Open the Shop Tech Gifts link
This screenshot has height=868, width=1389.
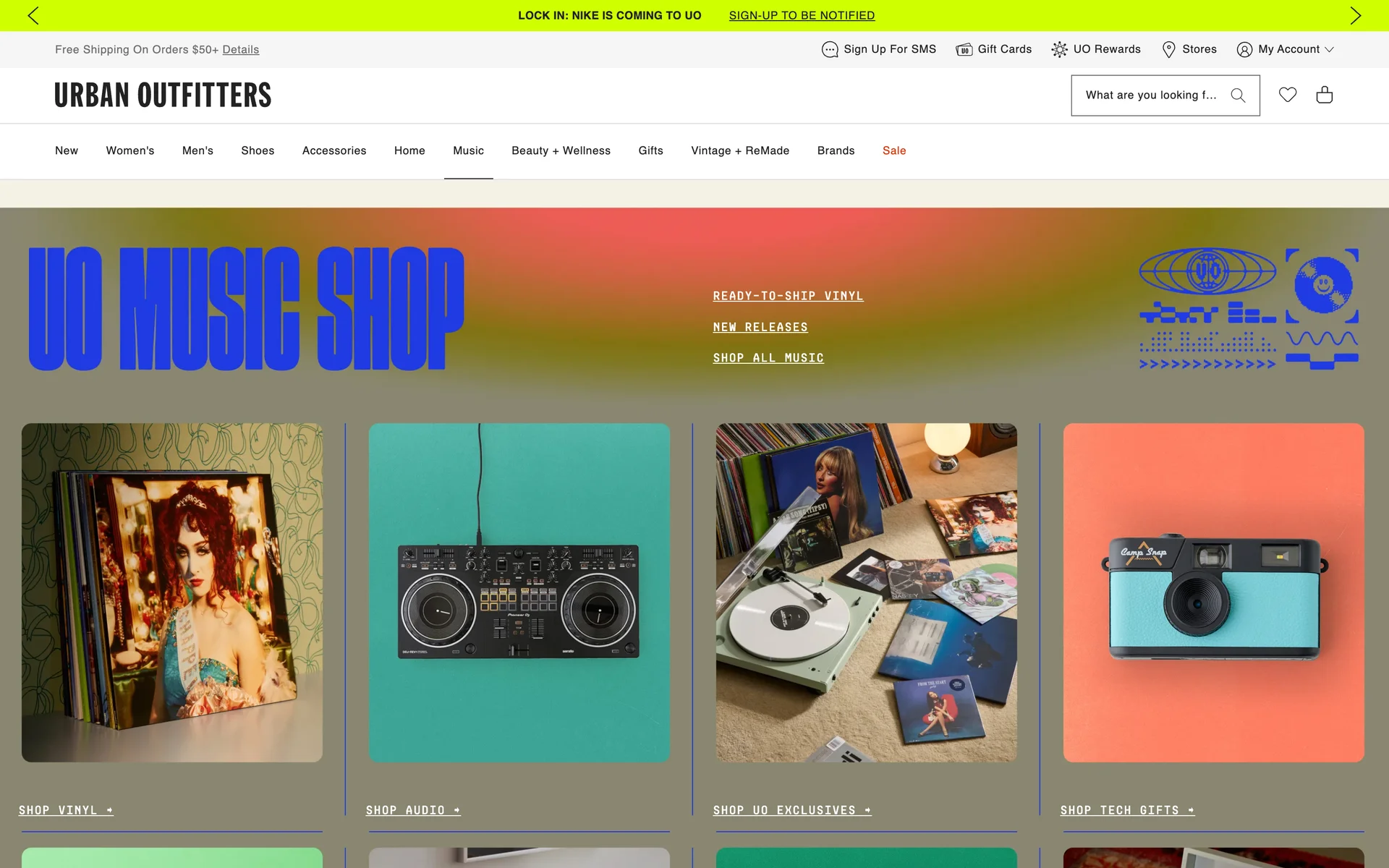pos(1127,810)
